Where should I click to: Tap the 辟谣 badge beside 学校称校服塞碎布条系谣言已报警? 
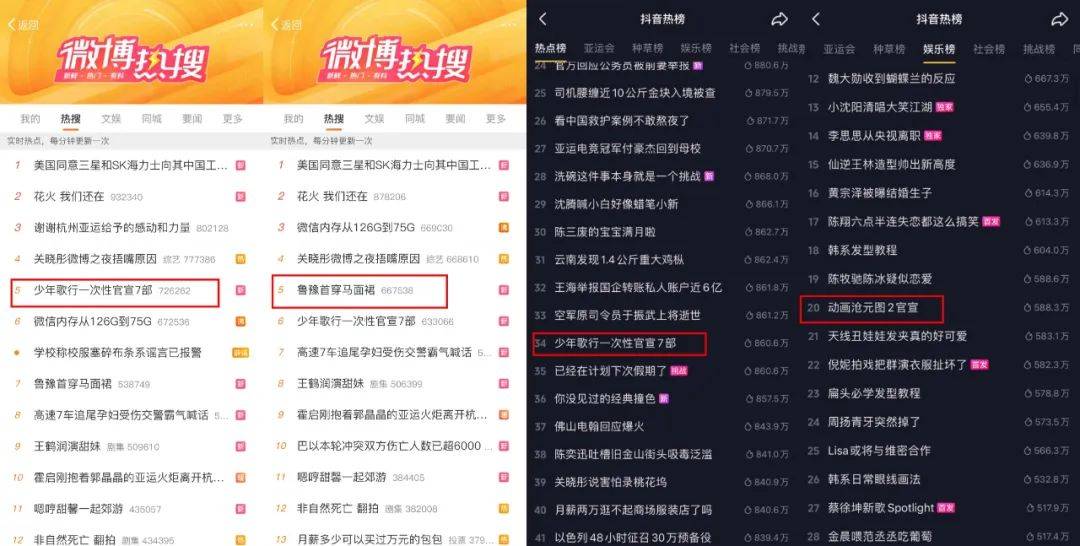click(x=240, y=353)
